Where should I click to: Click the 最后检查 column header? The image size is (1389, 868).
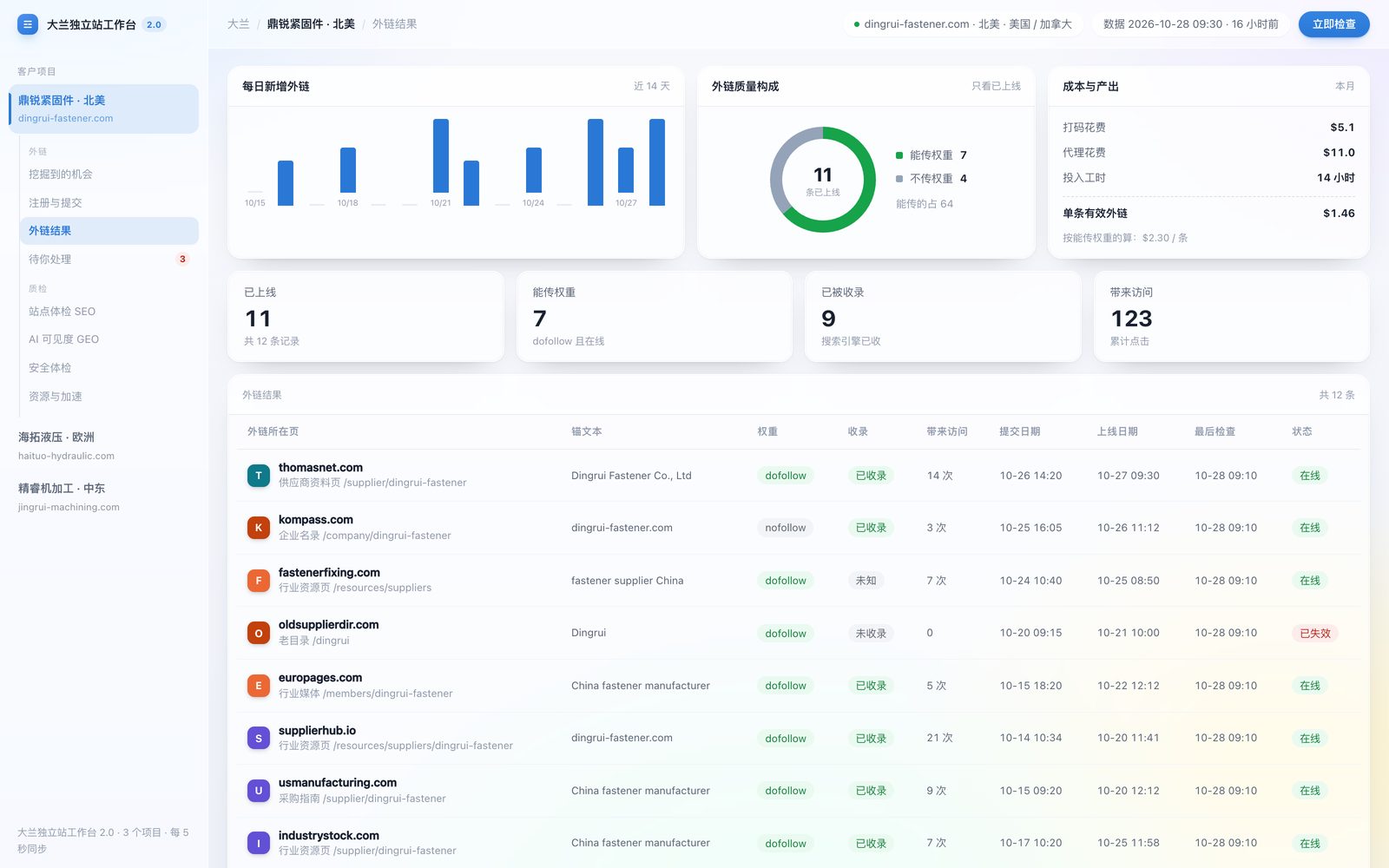[1215, 431]
